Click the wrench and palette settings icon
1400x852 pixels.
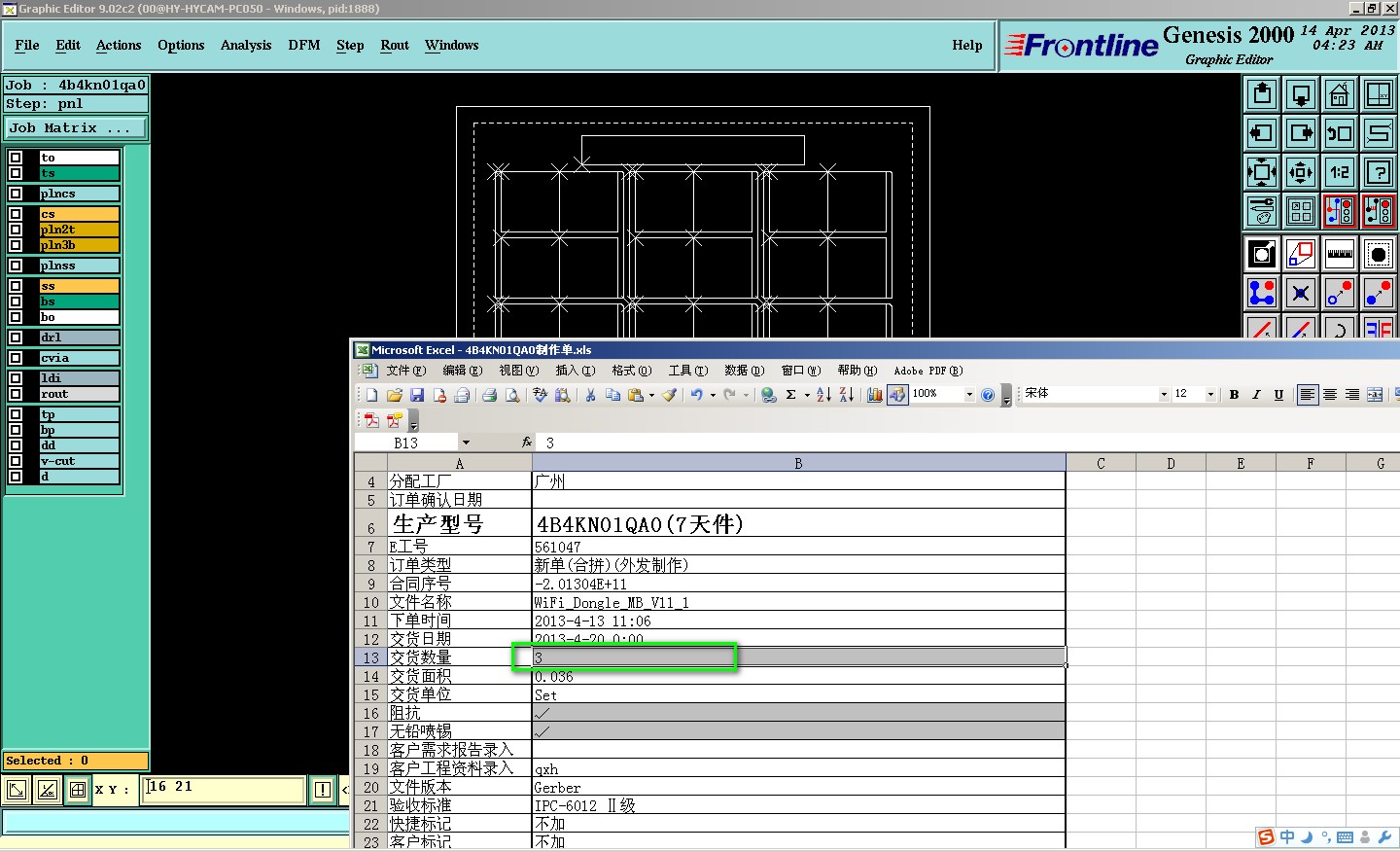point(1262,210)
